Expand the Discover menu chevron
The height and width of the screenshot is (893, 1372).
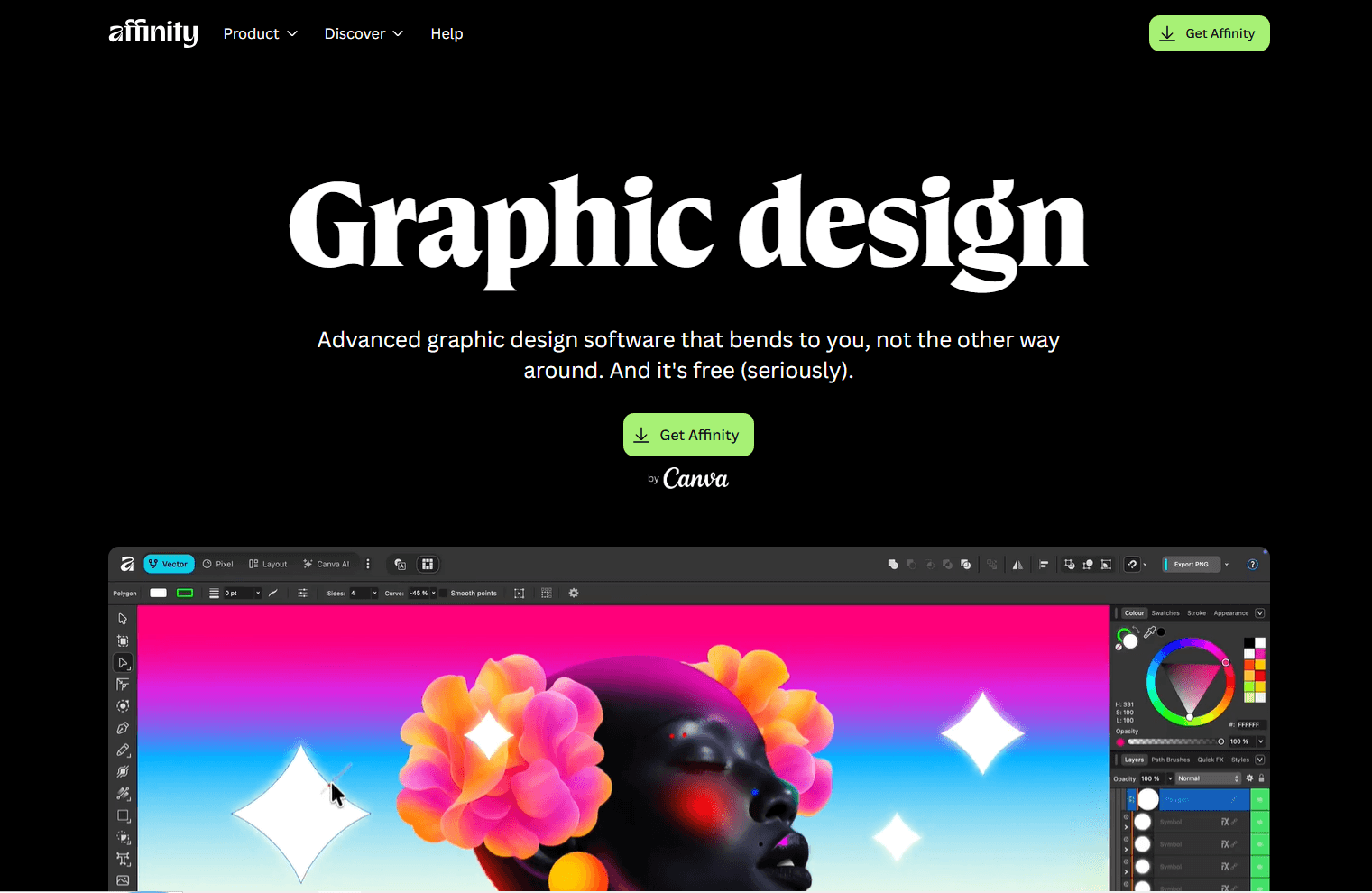pyautogui.click(x=398, y=33)
